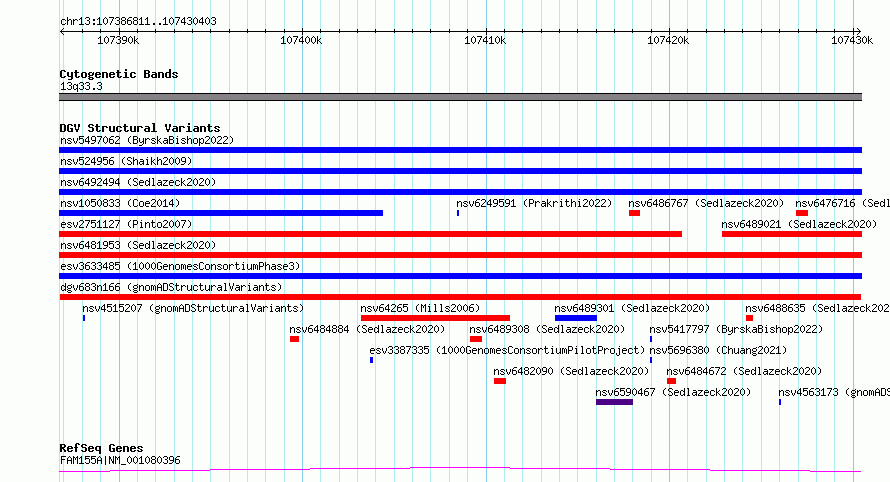Click nsv5417797 (ByrskaBishop2022) label

(736, 329)
